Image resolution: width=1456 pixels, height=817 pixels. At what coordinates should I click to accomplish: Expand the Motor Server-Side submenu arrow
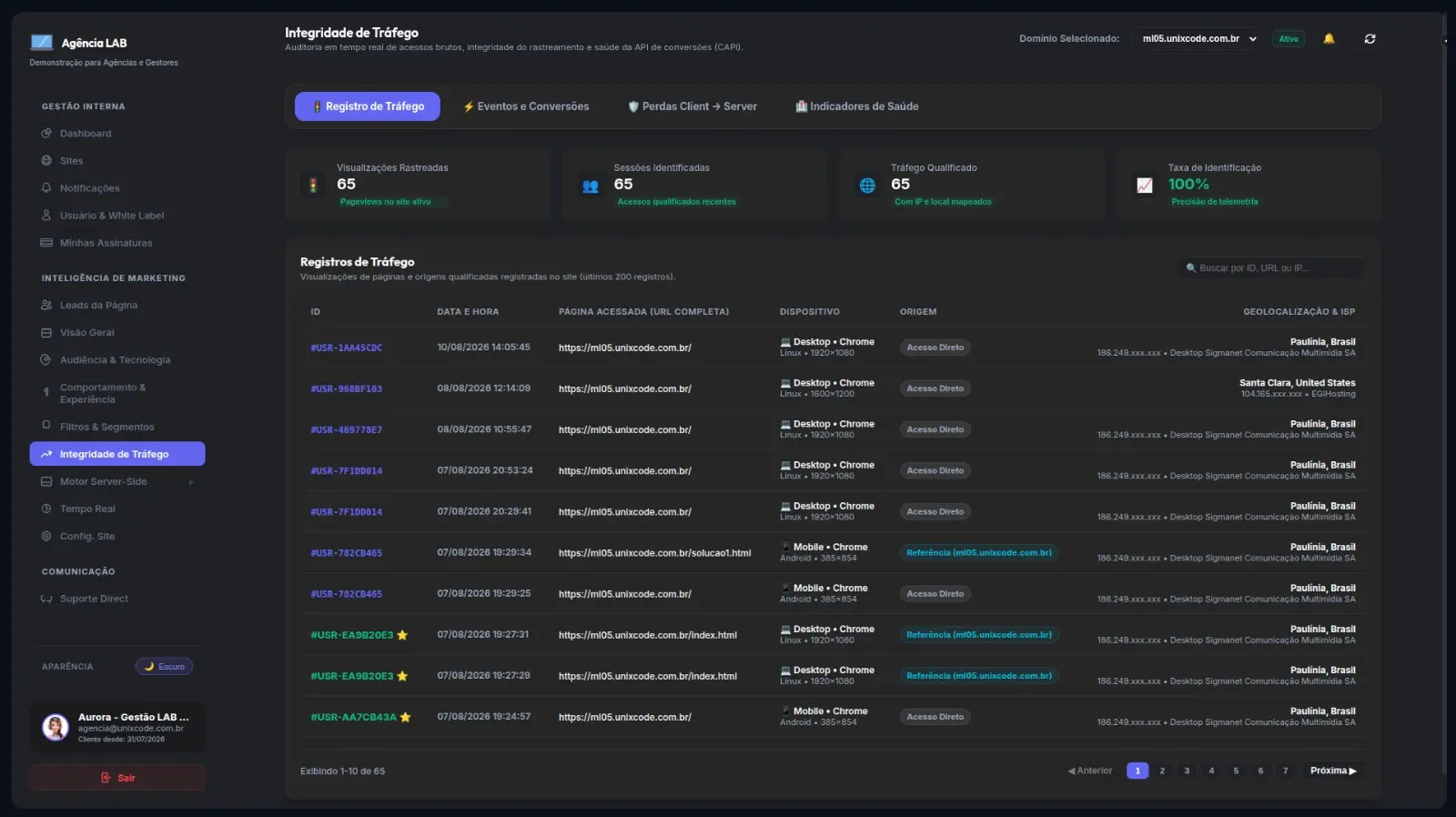(x=191, y=482)
